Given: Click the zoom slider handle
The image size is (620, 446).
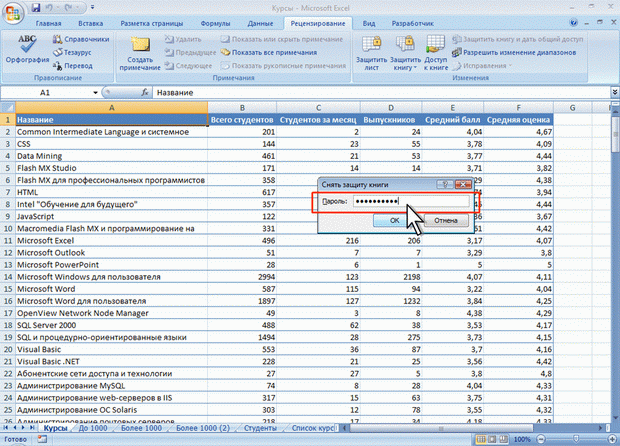Looking at the screenshot, I should pyautogui.click(x=576, y=439).
